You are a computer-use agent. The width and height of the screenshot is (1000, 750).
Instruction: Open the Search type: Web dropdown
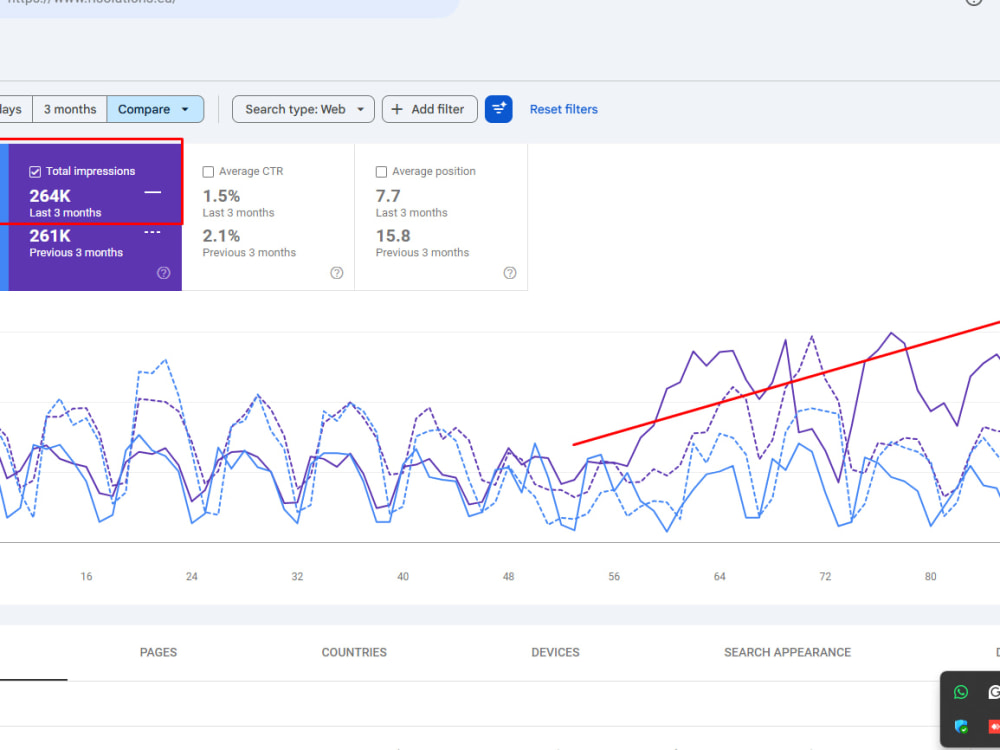tap(303, 109)
